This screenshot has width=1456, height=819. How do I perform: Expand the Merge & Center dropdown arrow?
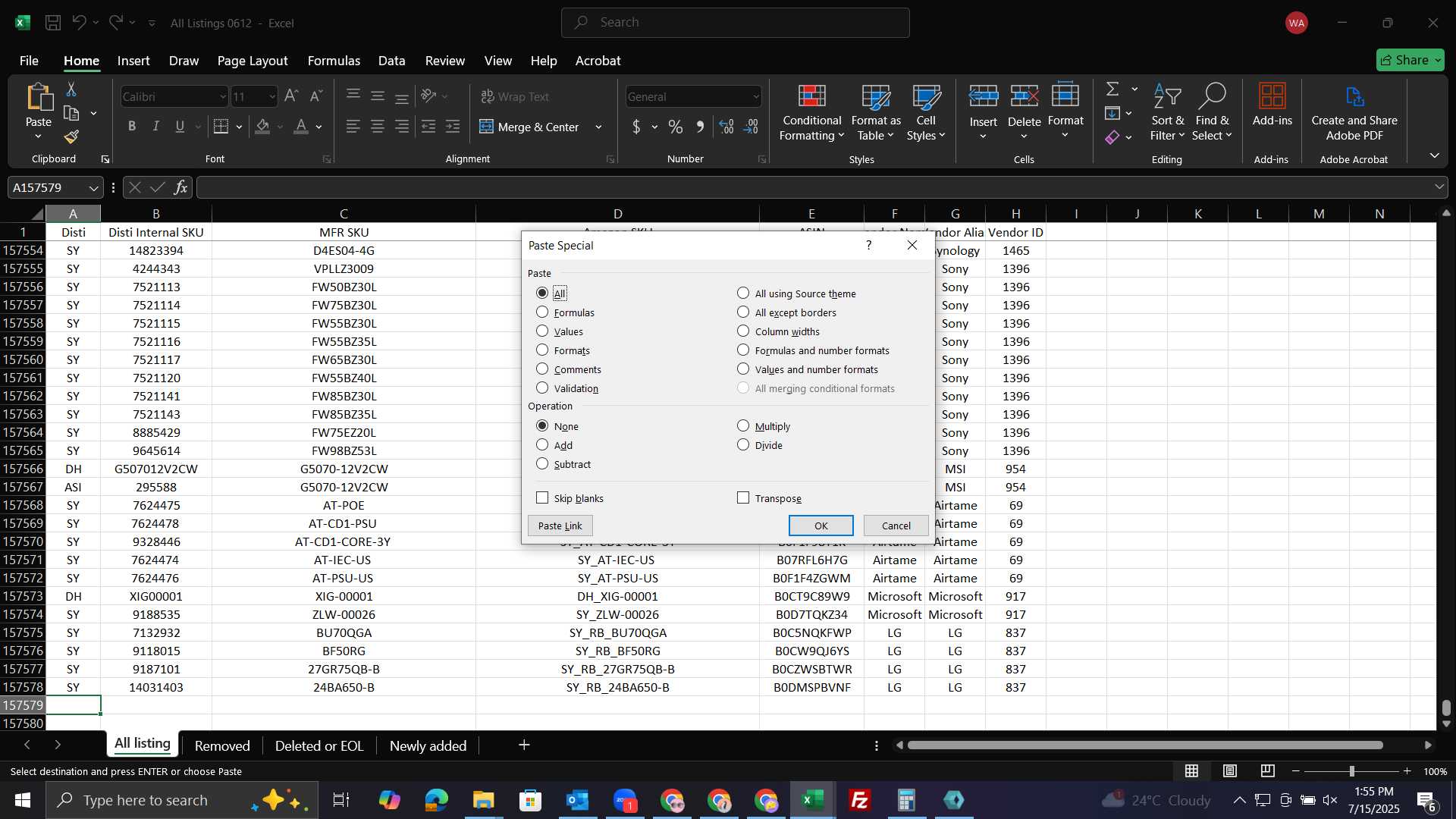(598, 127)
